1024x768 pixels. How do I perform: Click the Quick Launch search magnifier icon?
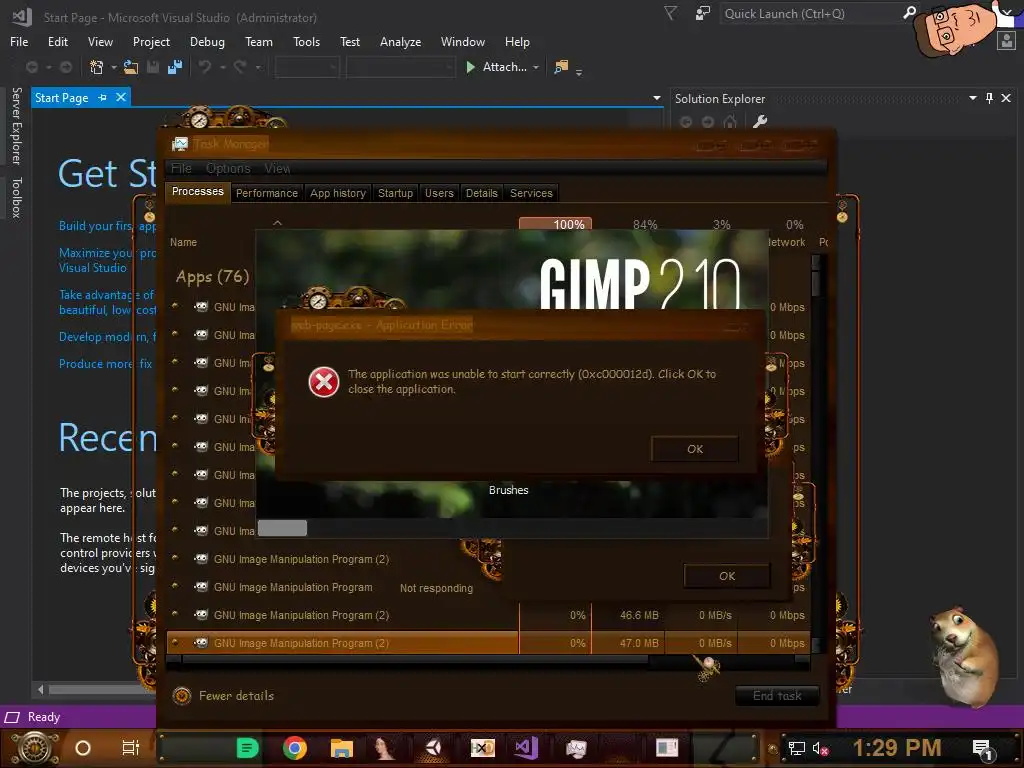[x=909, y=13]
